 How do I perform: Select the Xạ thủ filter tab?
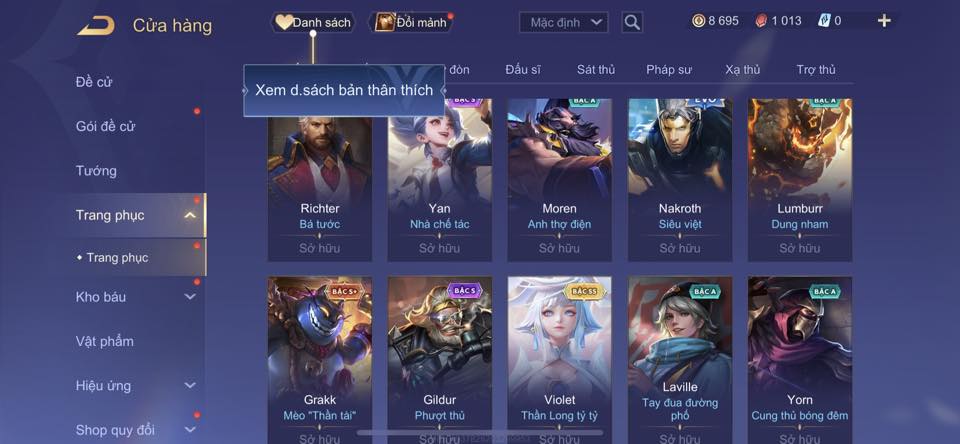(x=743, y=70)
